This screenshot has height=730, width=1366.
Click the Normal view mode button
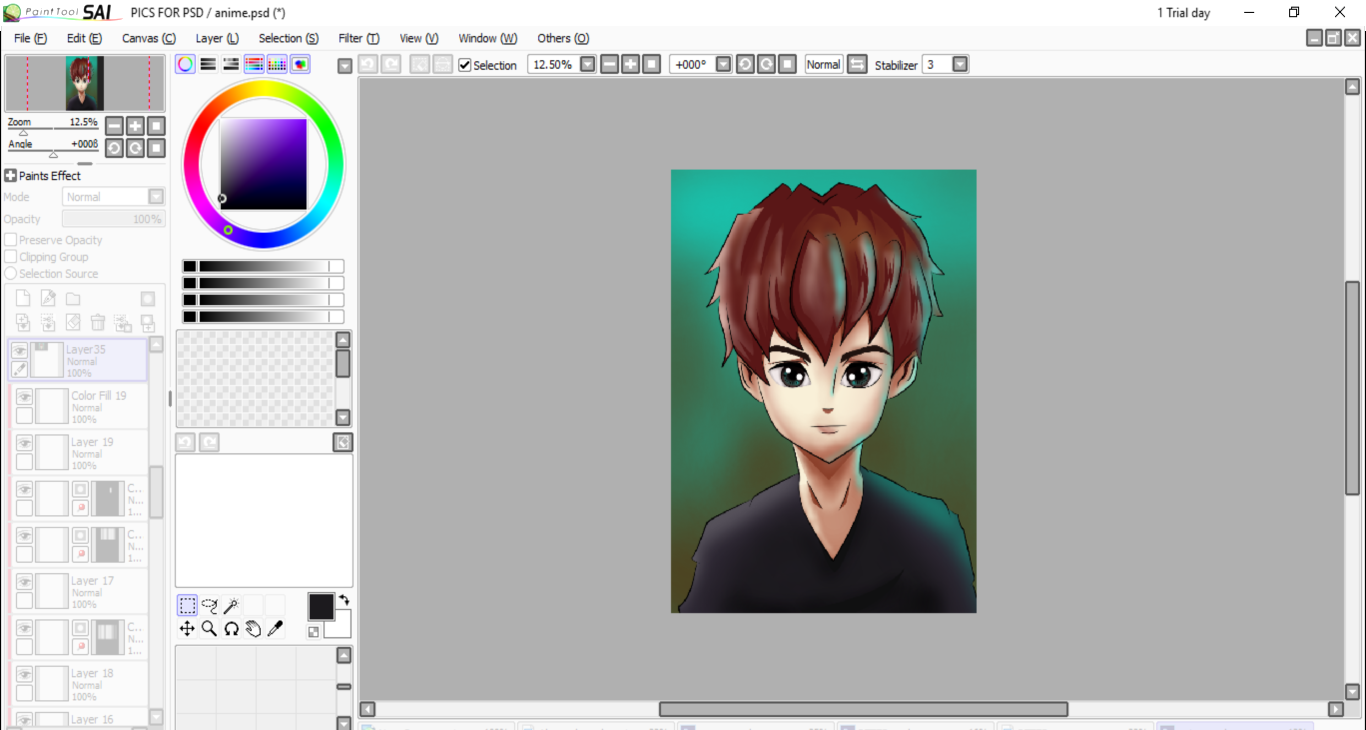(x=823, y=64)
